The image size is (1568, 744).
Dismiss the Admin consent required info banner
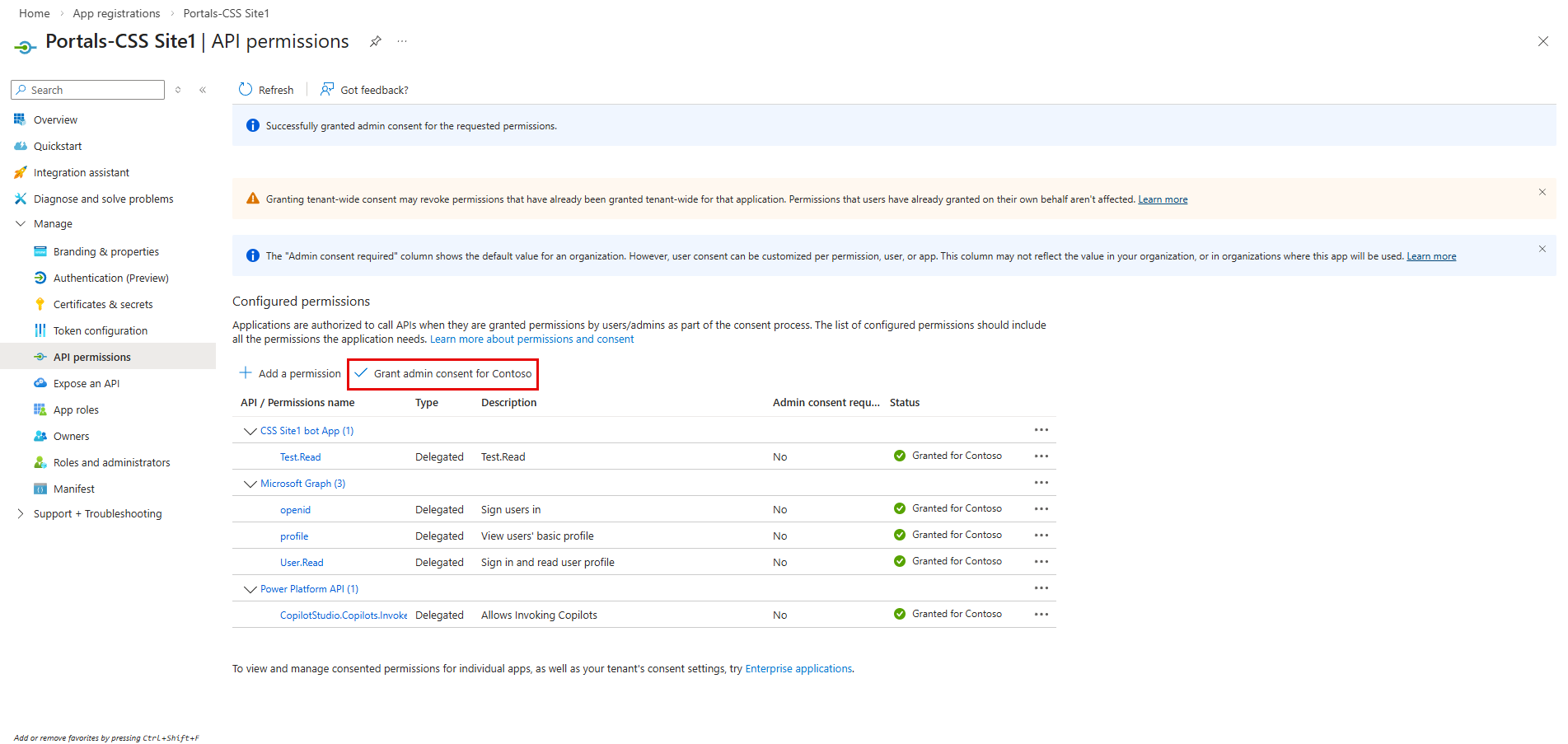pyautogui.click(x=1542, y=249)
